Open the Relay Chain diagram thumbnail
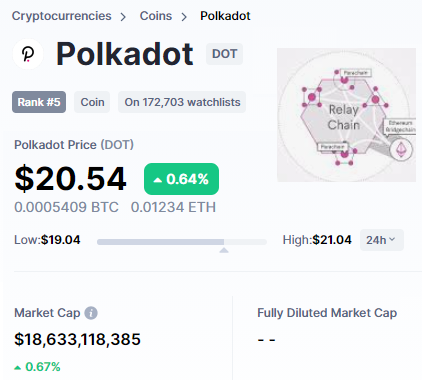422x381 pixels. 346,115
